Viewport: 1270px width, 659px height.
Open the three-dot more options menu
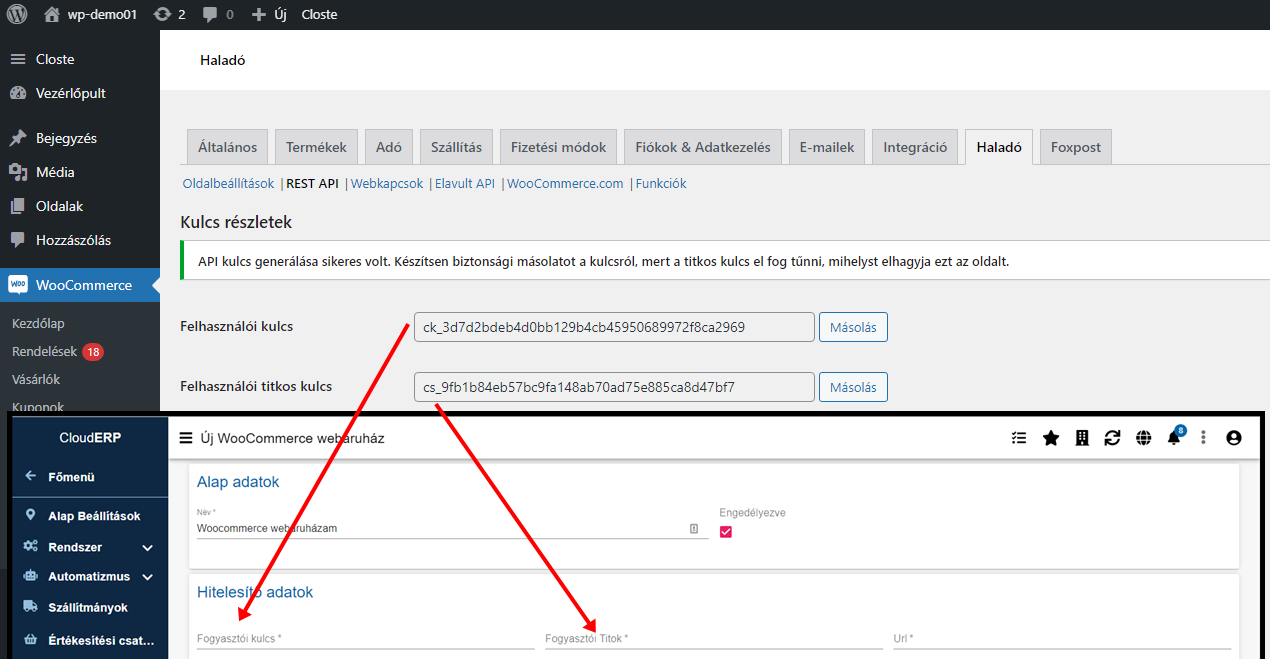click(1203, 438)
